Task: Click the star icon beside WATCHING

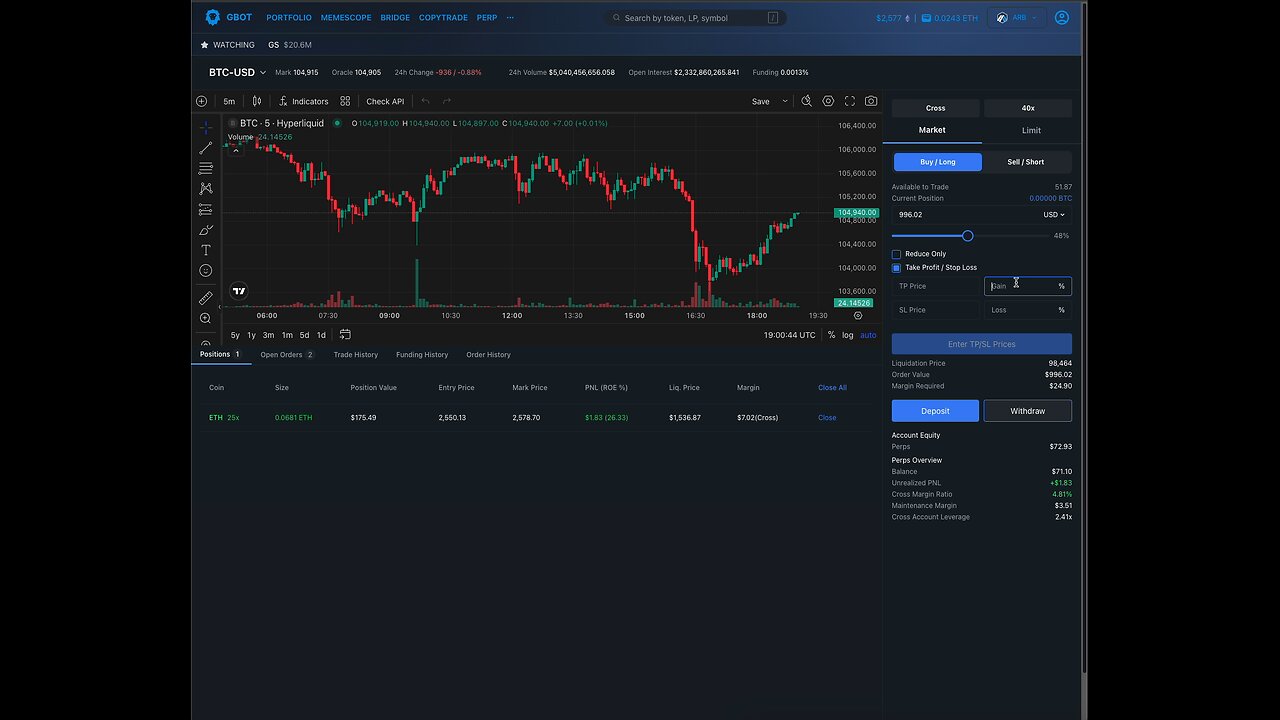Action: (x=204, y=45)
